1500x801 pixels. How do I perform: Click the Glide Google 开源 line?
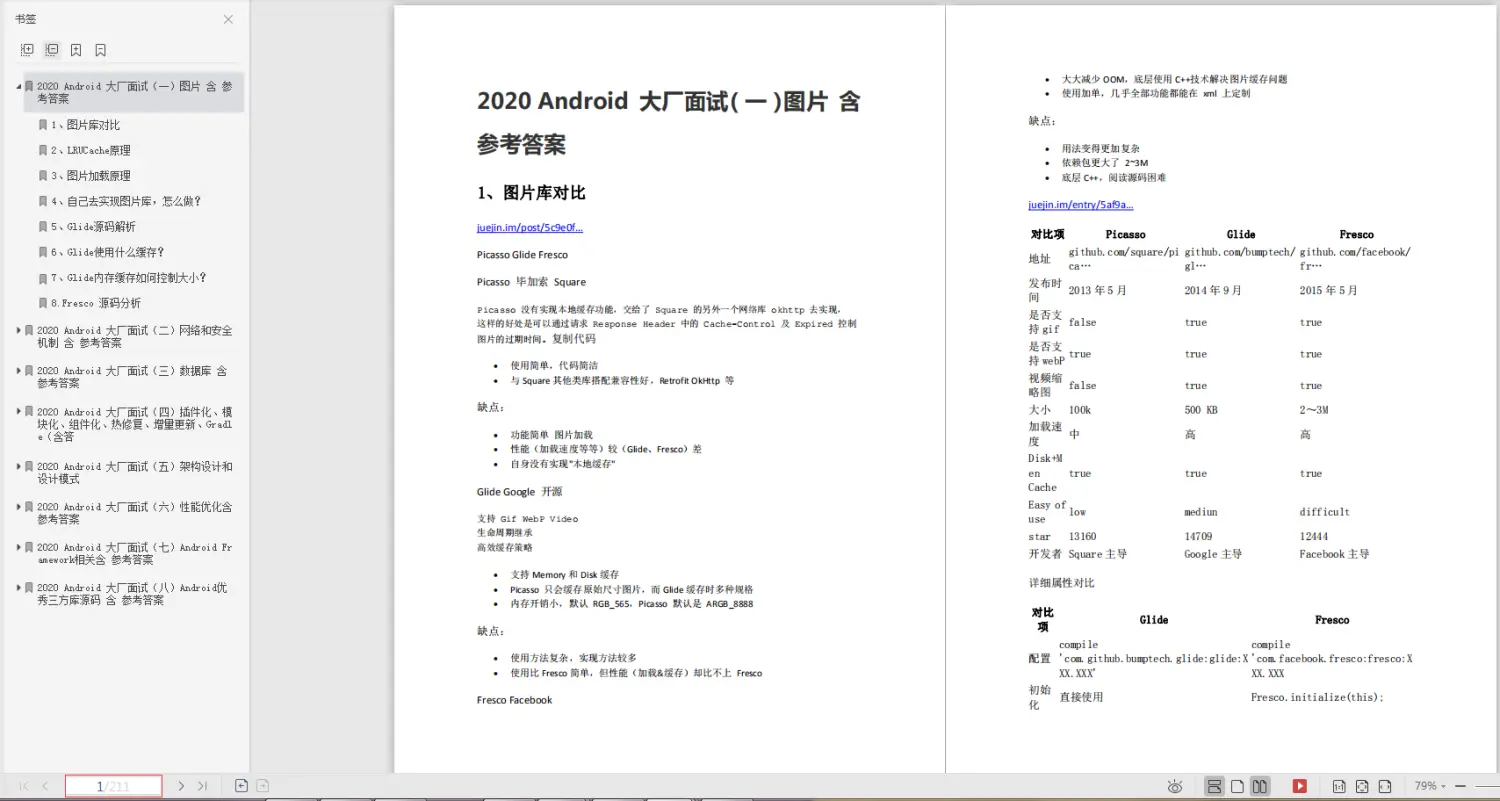(x=519, y=492)
